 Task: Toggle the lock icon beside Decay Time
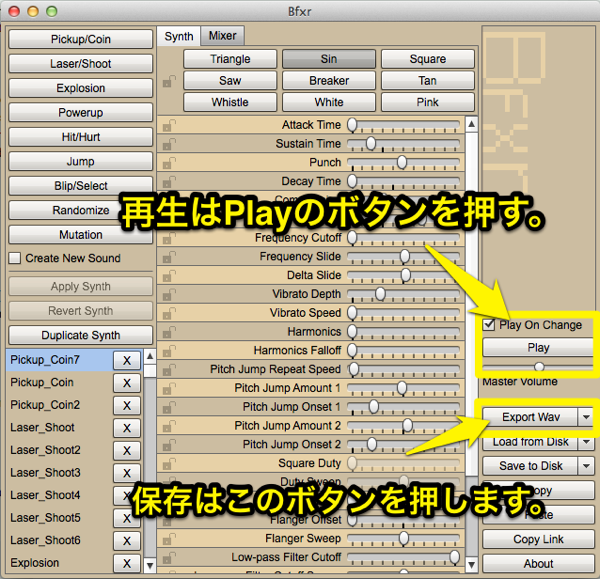click(x=169, y=181)
